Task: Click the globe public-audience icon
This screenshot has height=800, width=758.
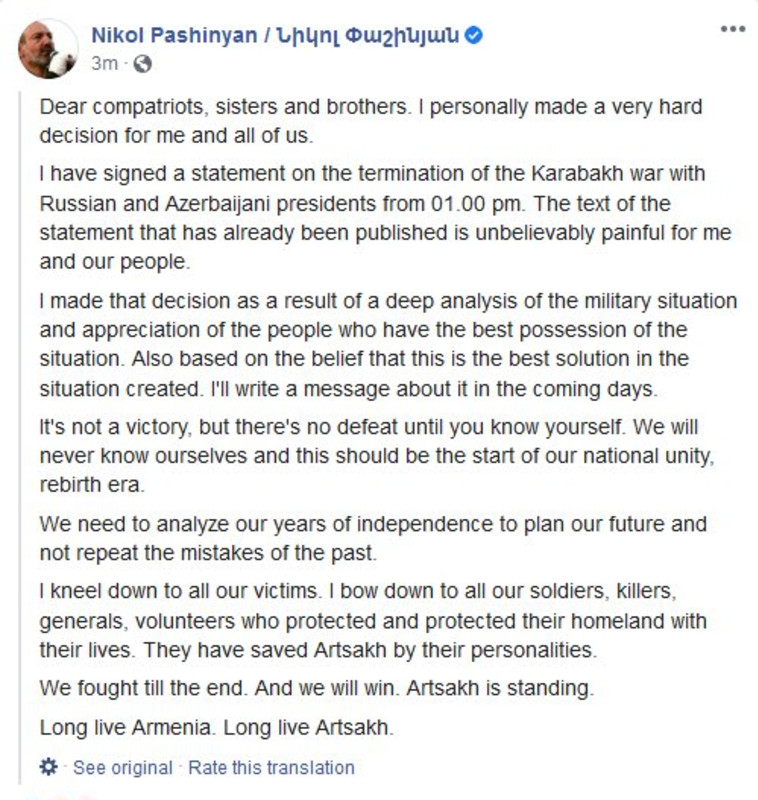Action: [142, 64]
